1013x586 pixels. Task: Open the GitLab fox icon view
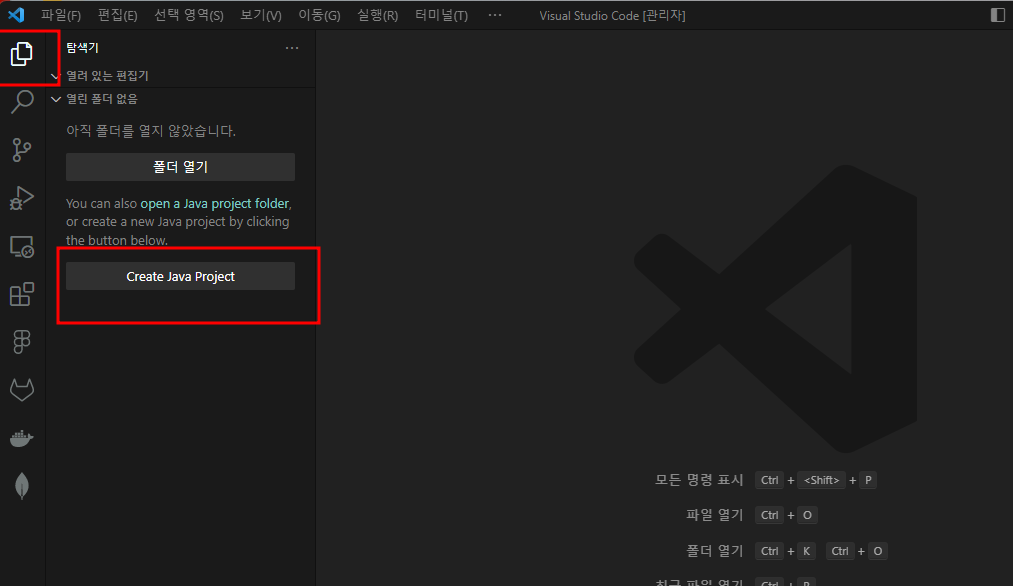(22, 390)
